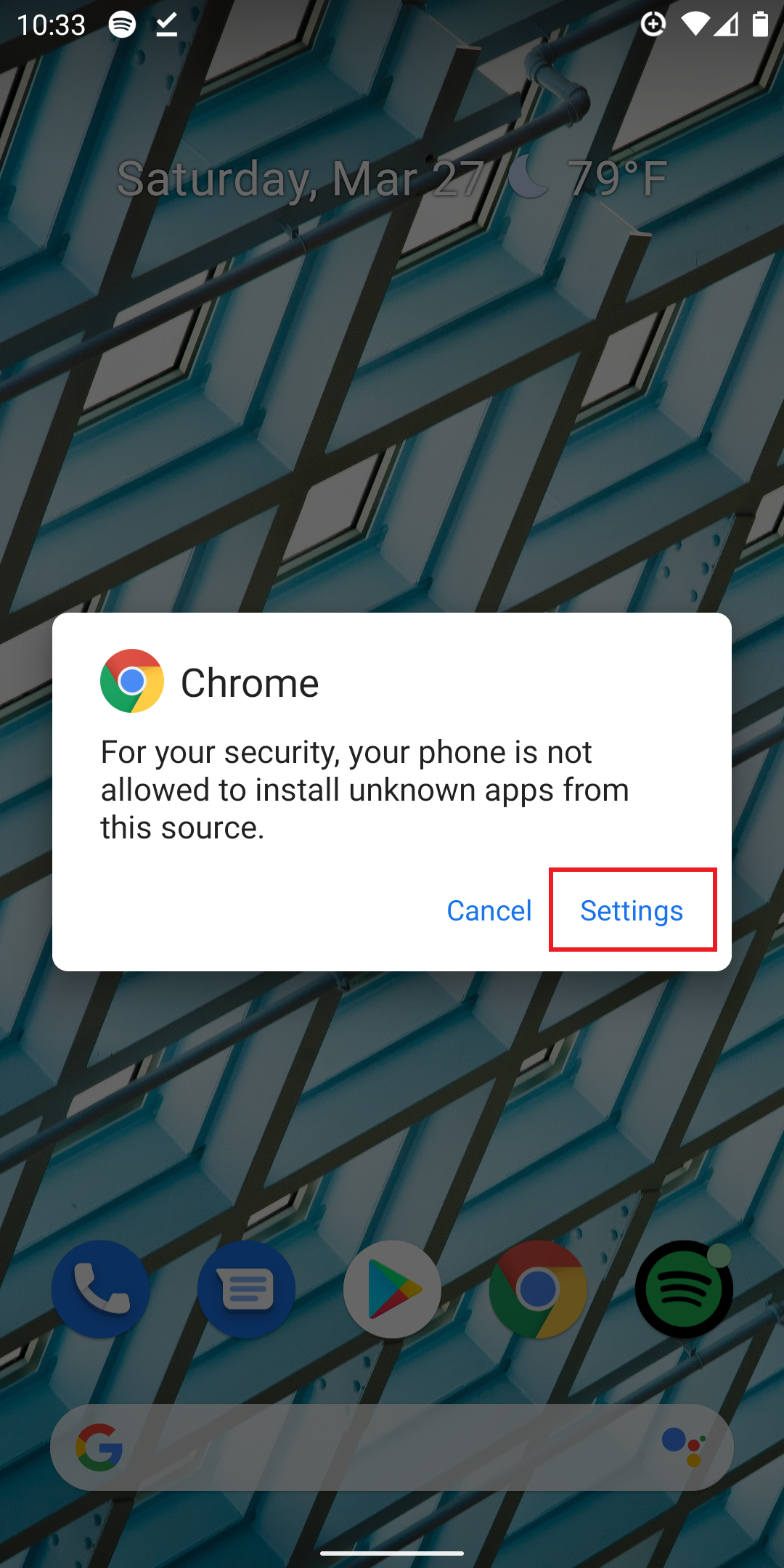Image resolution: width=784 pixels, height=1568 pixels.
Task: Tap the download complete checkmark icon
Action: click(167, 25)
